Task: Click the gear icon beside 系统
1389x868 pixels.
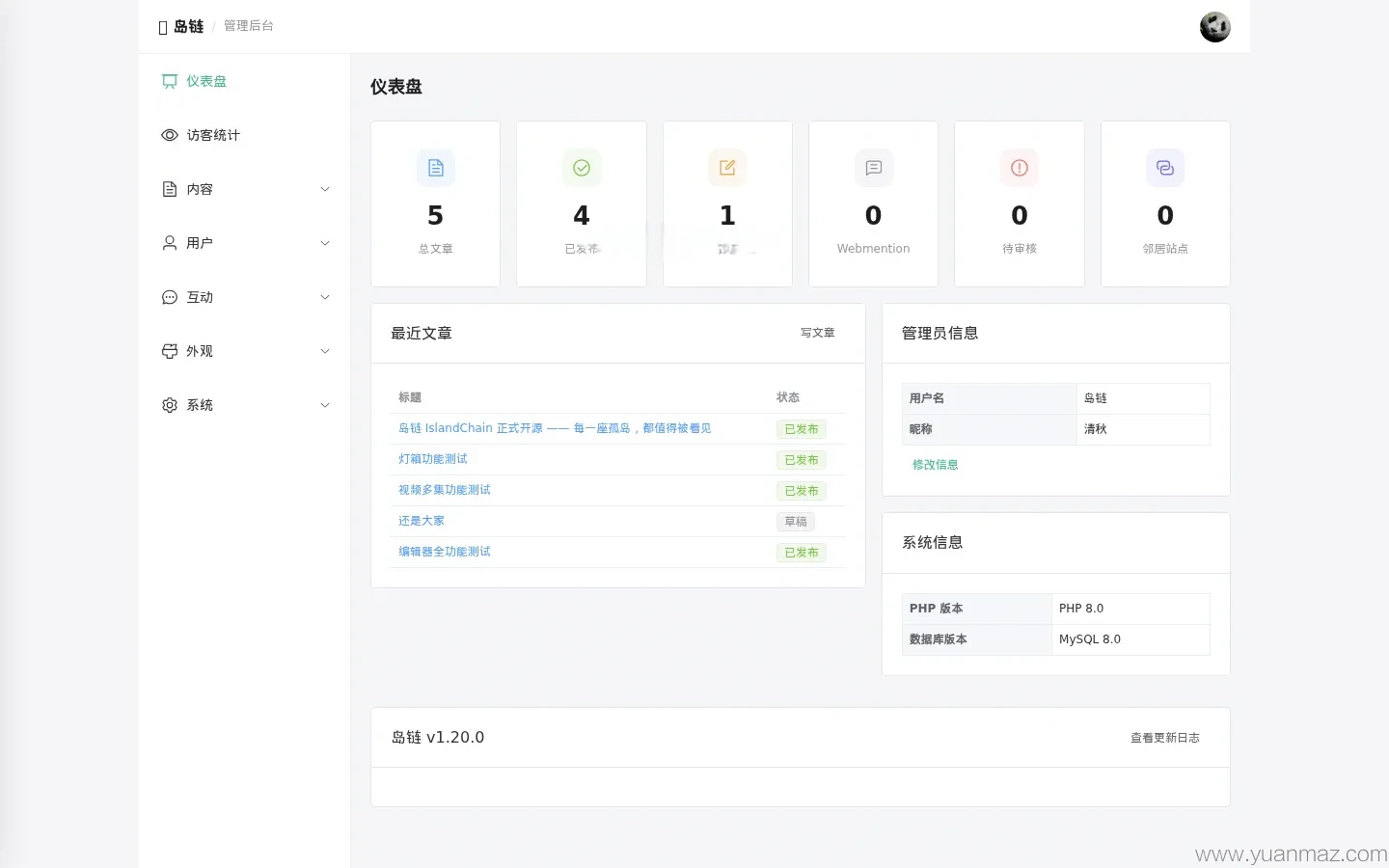Action: click(x=170, y=405)
